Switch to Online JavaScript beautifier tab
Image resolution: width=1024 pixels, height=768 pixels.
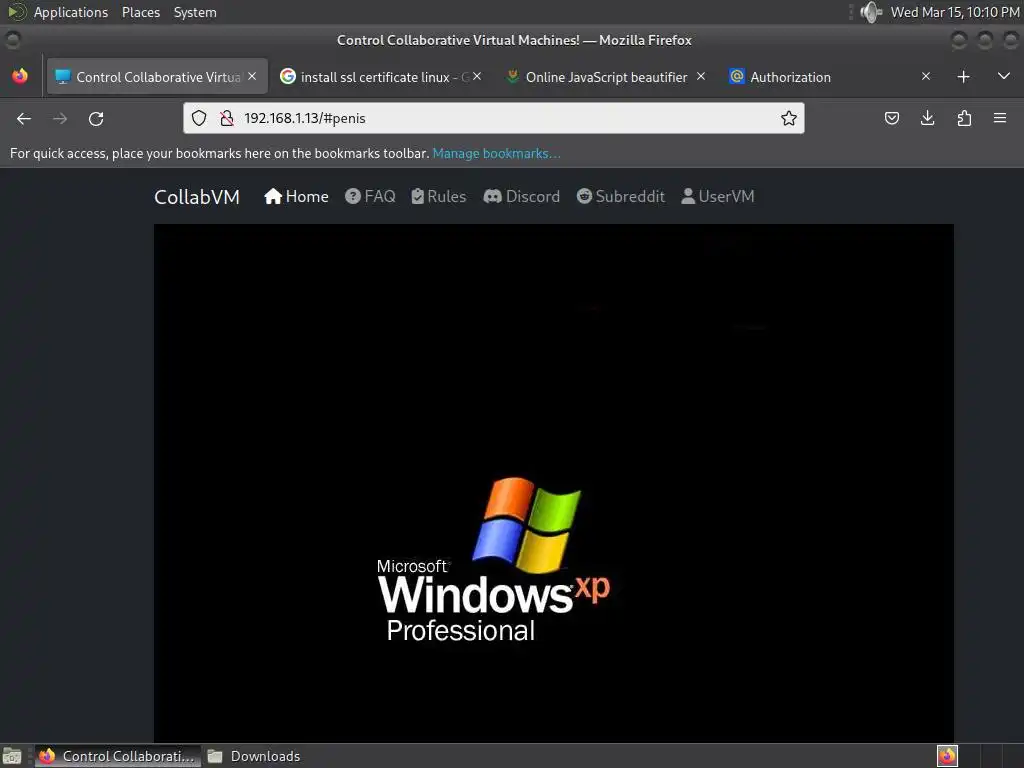(x=606, y=76)
